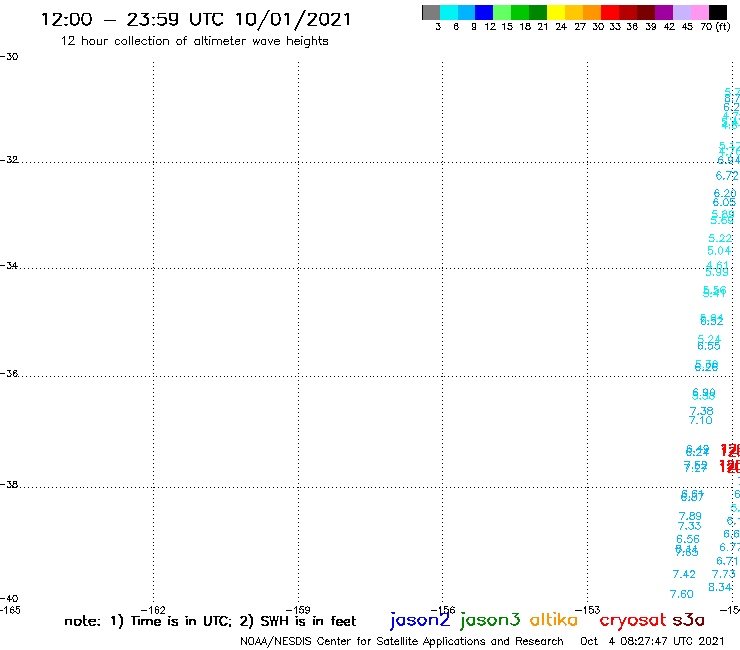Click the wave height value 5.04

719,251
